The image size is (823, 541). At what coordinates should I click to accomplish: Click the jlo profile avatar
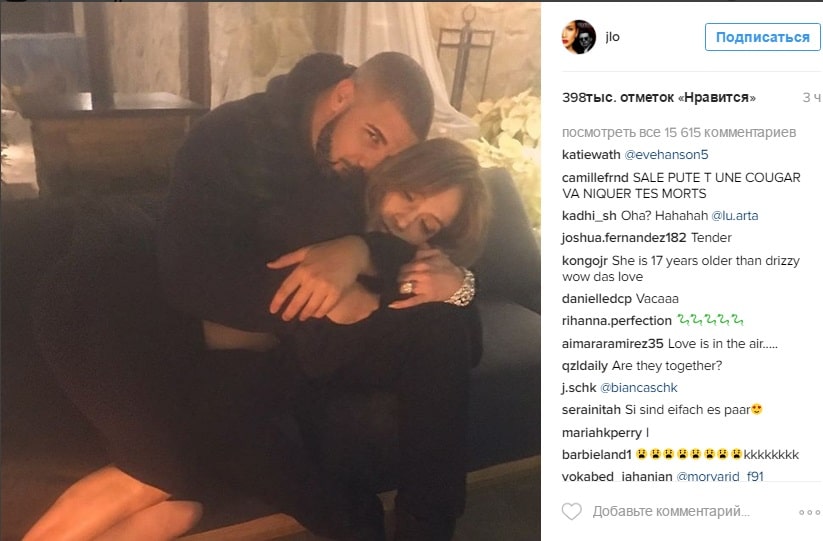(x=579, y=37)
